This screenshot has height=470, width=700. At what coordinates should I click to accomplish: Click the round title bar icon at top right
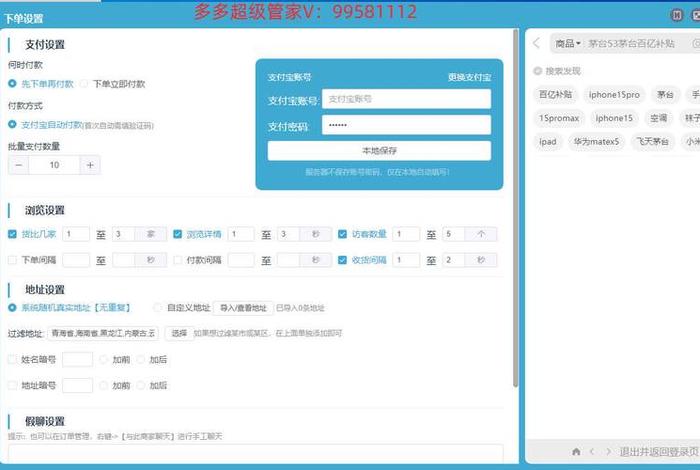(677, 15)
